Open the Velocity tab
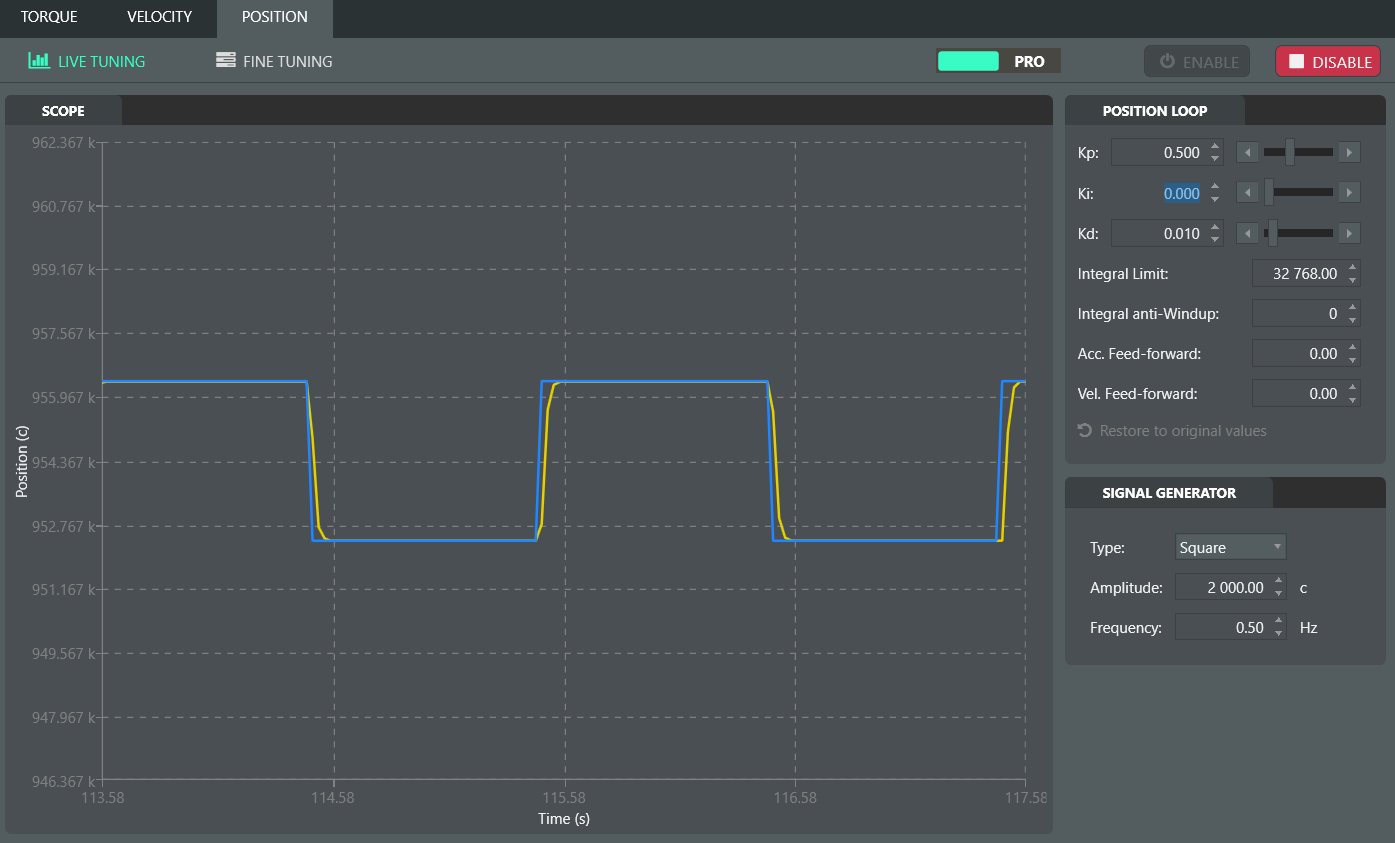Screen dimensions: 1395x843 pyautogui.click(x=159, y=17)
